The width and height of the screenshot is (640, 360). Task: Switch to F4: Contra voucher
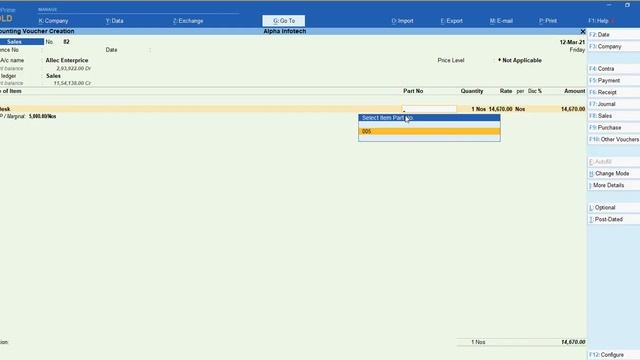pos(613,69)
